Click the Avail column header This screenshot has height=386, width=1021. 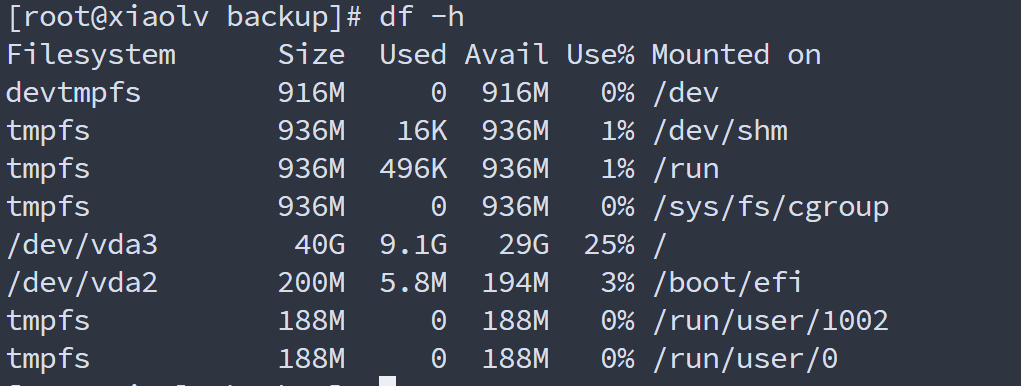pos(506,55)
